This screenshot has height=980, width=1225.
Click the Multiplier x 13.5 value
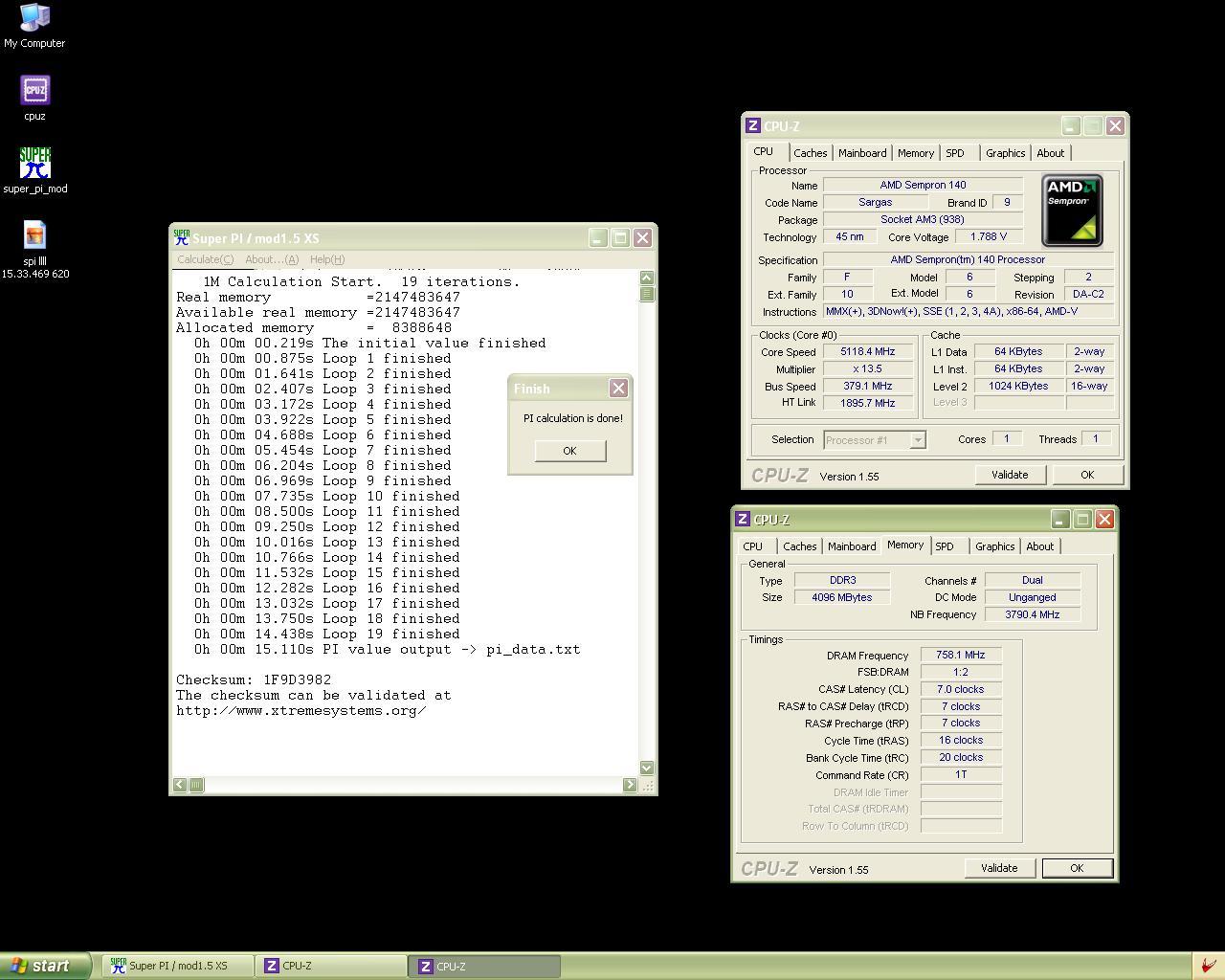click(x=868, y=369)
